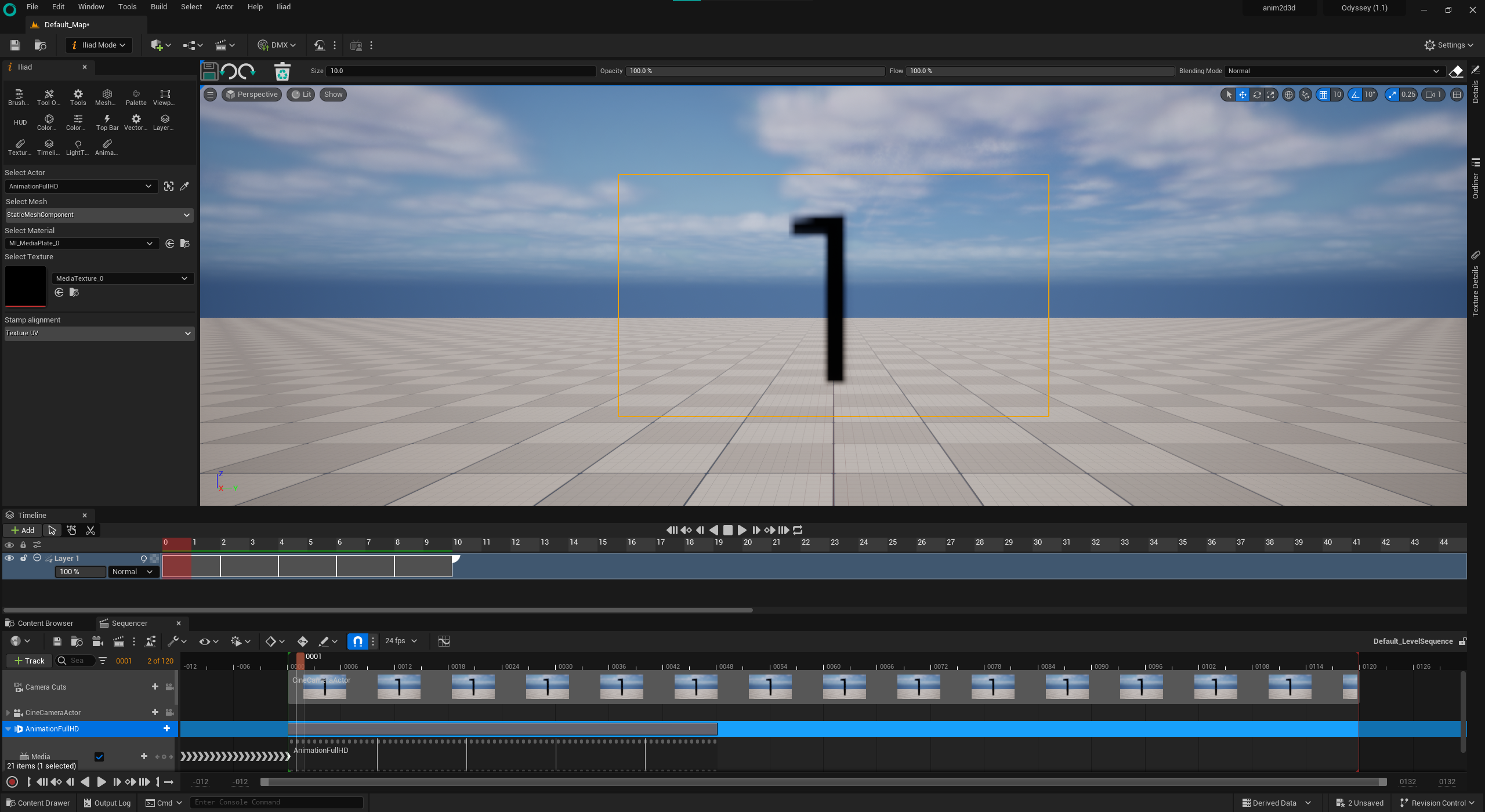The width and height of the screenshot is (1485, 812).
Task: Open the File menu
Action: click(x=32, y=7)
